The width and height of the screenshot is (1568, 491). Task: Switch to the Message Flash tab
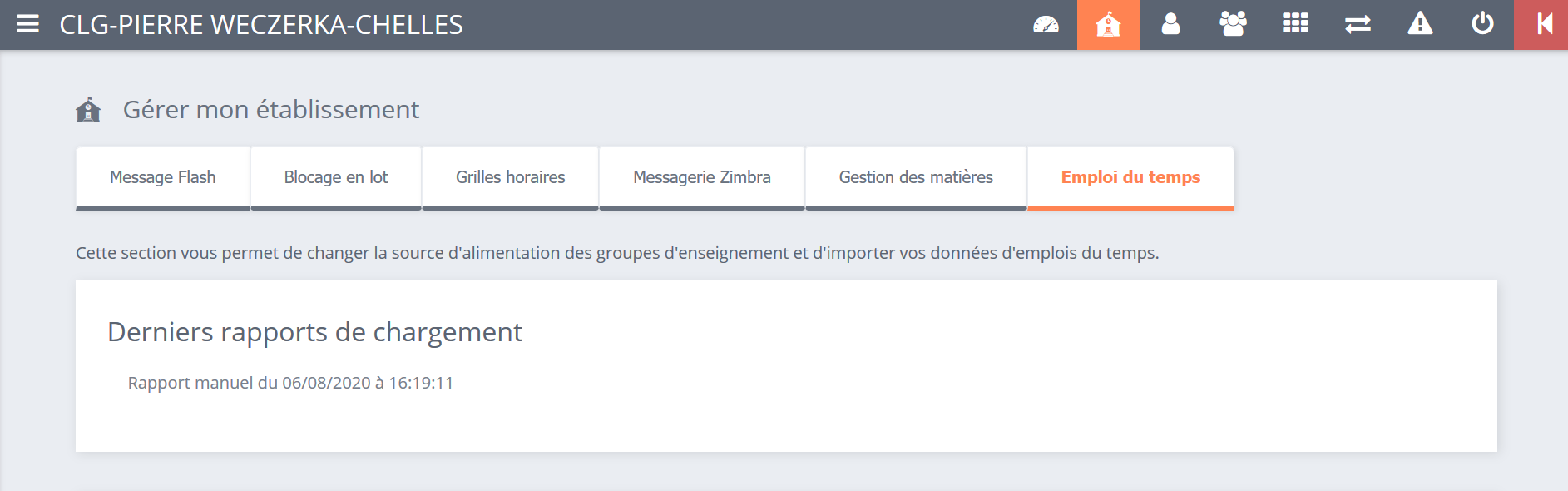163,177
